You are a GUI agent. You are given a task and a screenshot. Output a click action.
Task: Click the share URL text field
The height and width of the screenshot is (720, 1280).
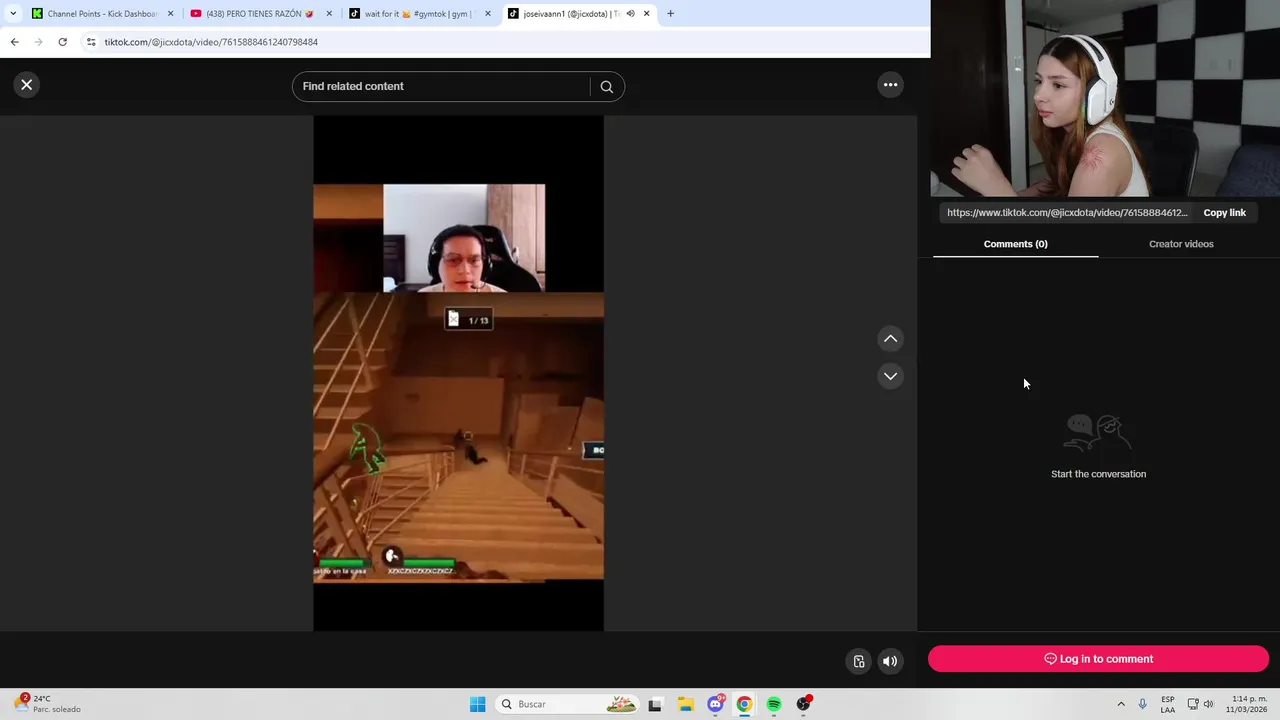coord(1067,213)
